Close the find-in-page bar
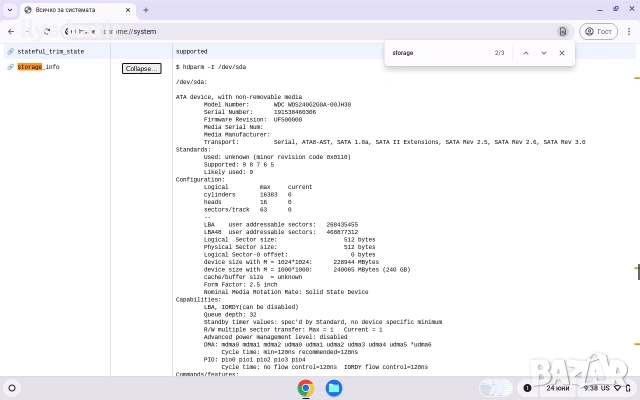The width and height of the screenshot is (640, 400). [x=562, y=53]
